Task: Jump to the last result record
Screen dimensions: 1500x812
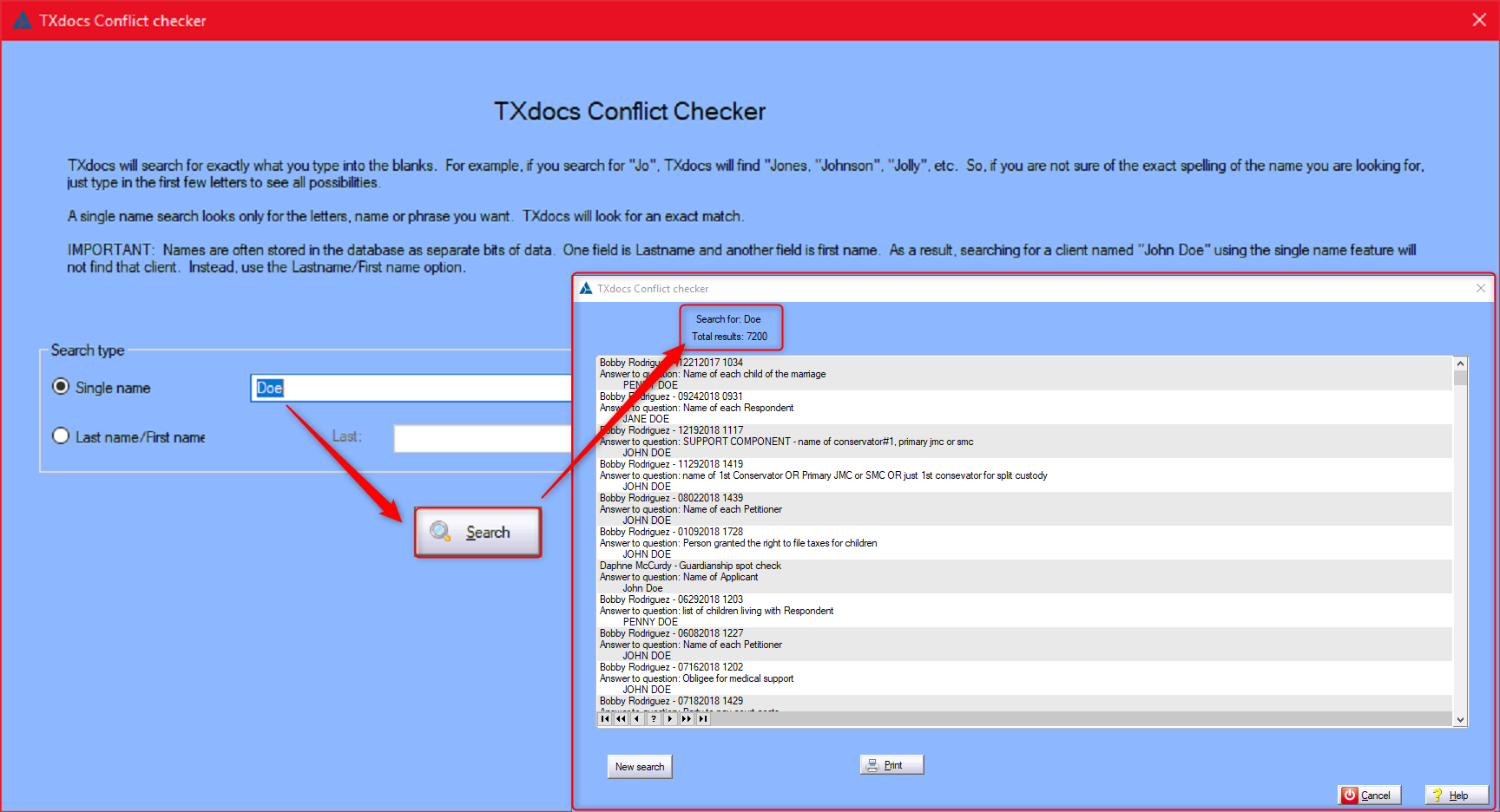Action: [x=701, y=719]
